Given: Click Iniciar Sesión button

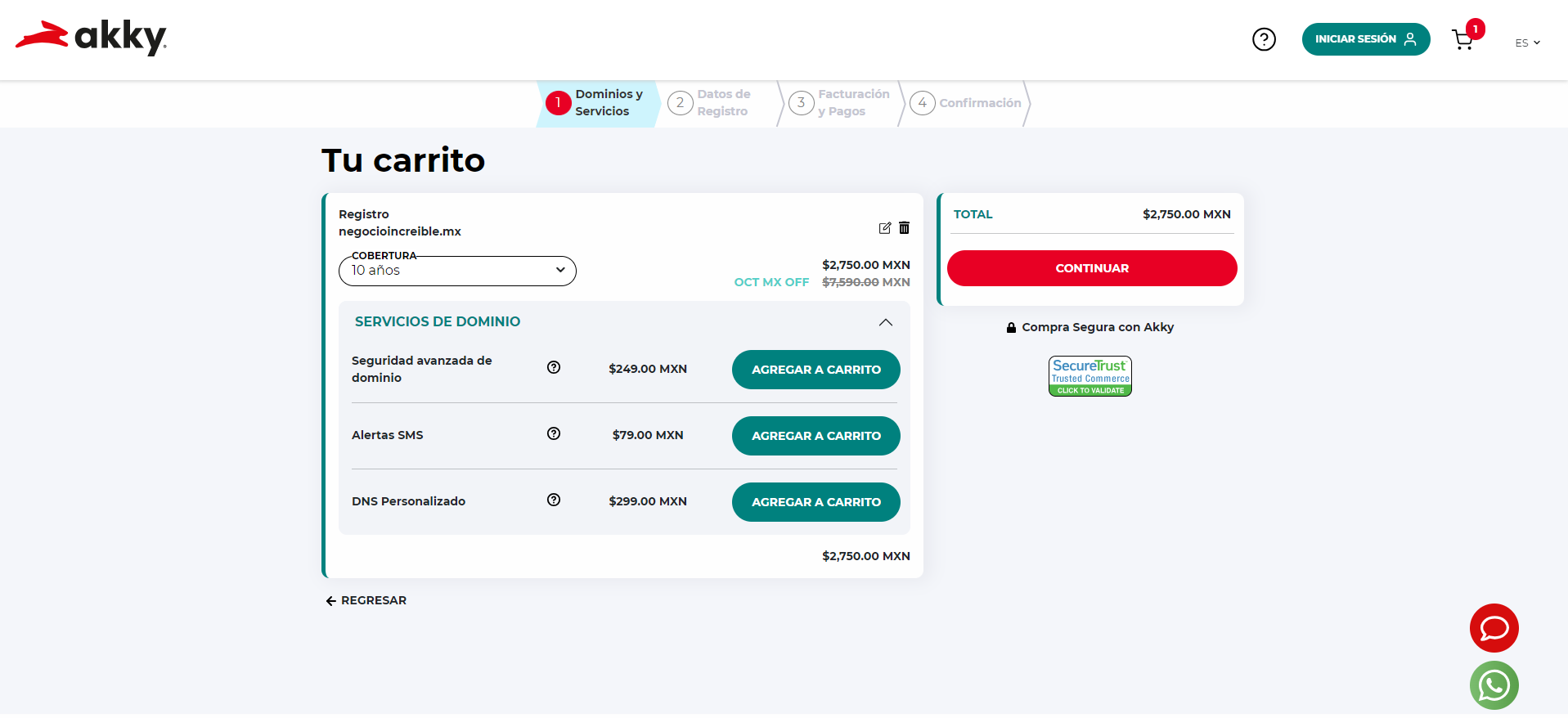Looking at the screenshot, I should 1365,39.
